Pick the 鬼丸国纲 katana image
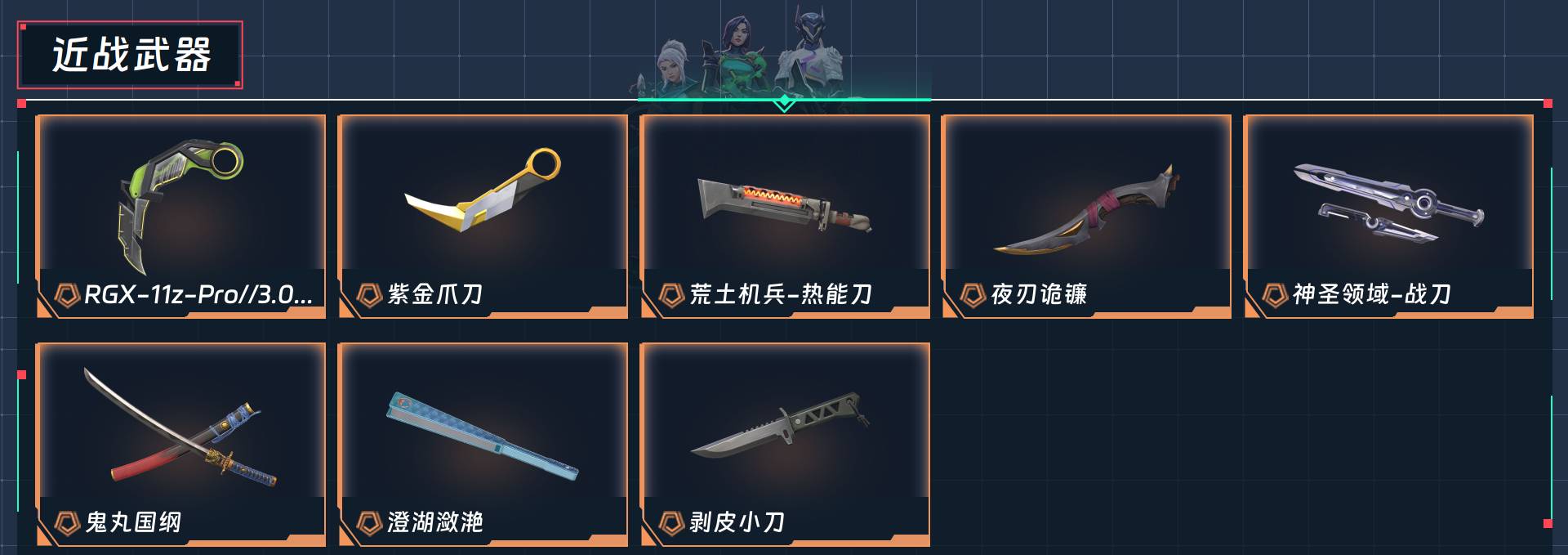Screen dimensions: 1568x555 click(180, 427)
